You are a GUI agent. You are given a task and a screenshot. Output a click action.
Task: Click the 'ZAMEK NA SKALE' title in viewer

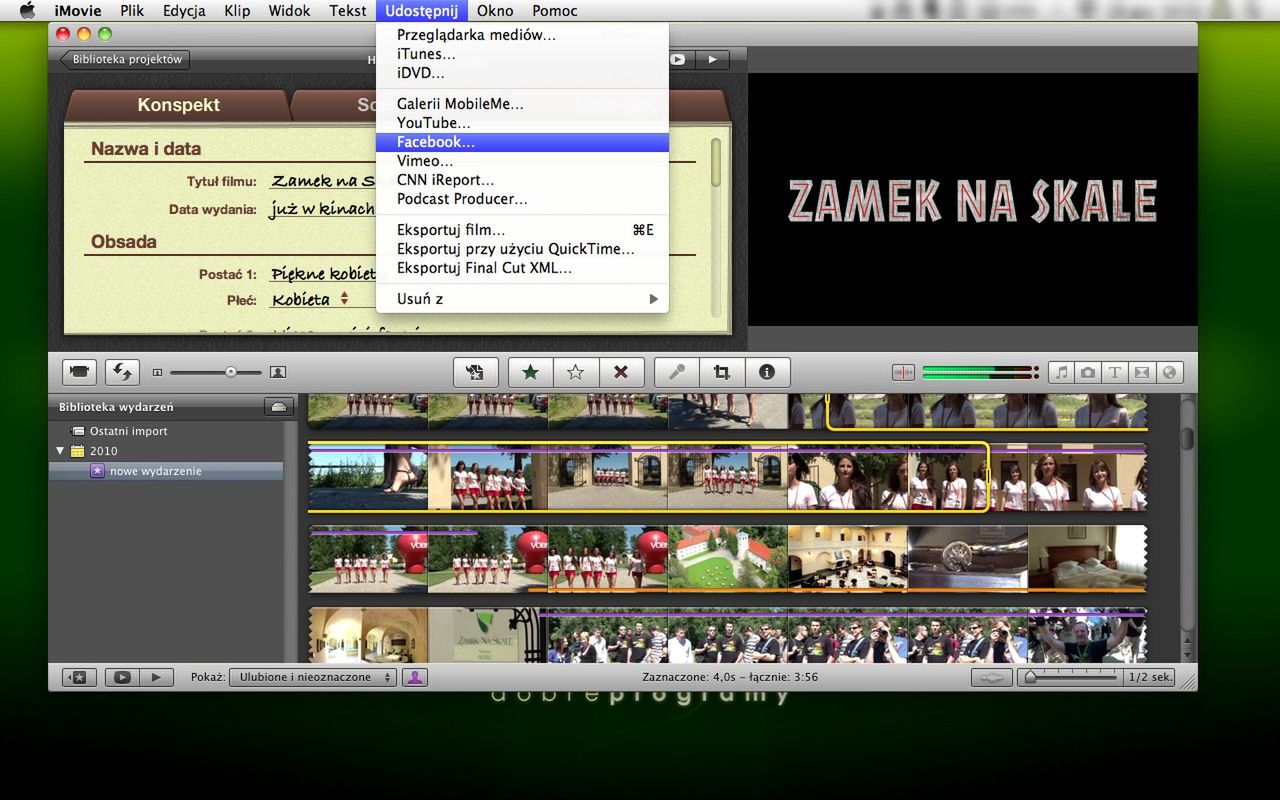[x=973, y=201]
